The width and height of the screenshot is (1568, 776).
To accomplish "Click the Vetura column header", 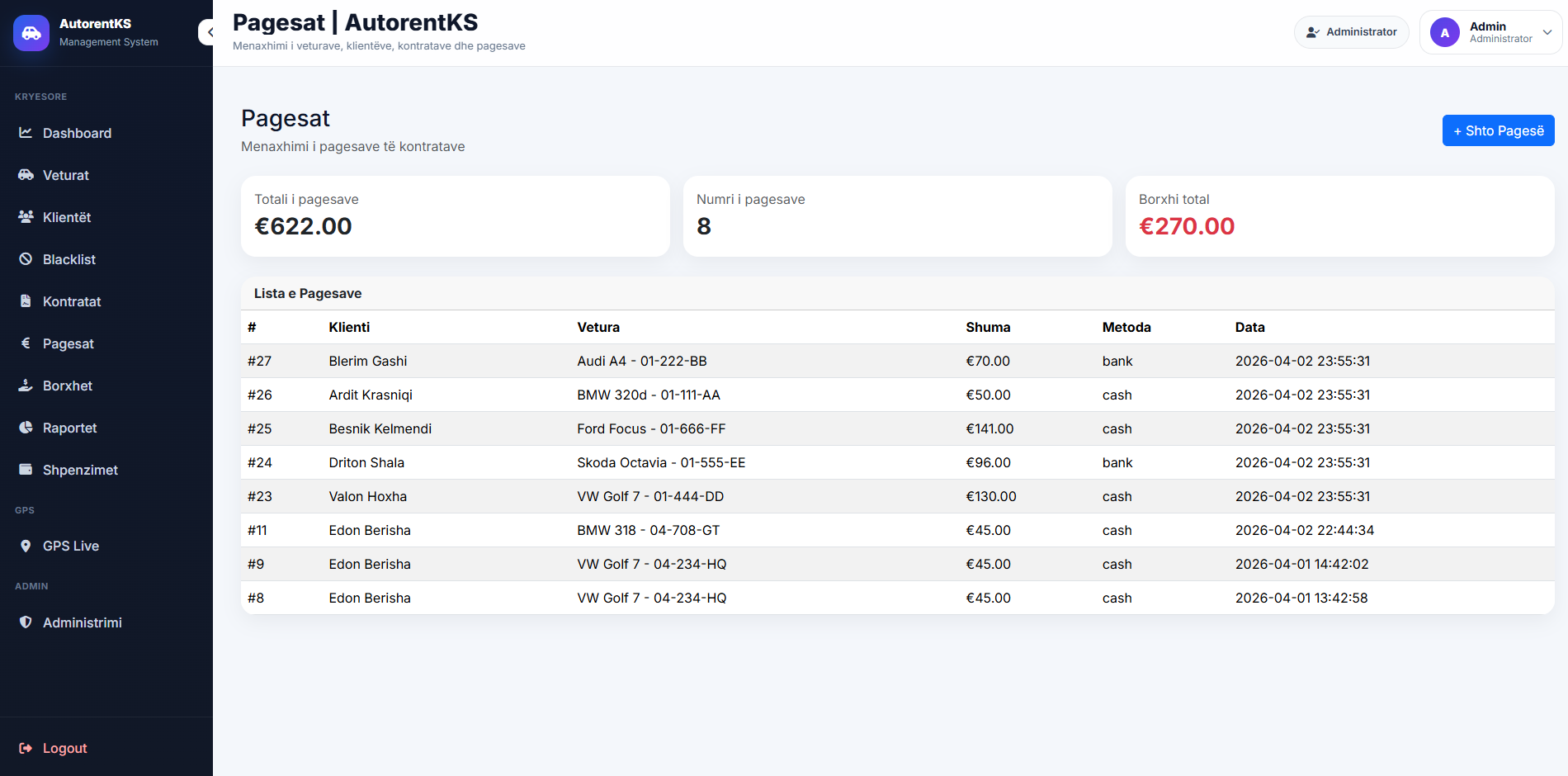I will pos(598,327).
